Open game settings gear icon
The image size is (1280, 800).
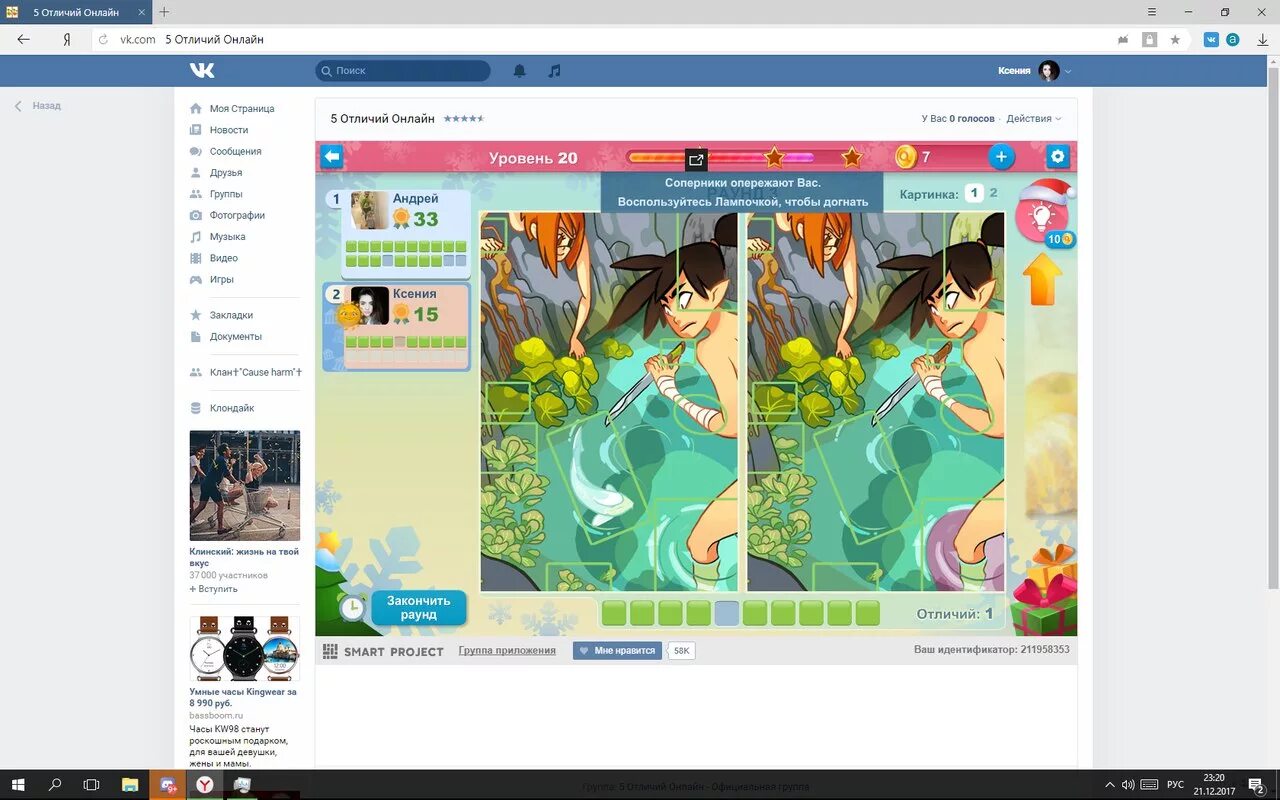(1057, 157)
